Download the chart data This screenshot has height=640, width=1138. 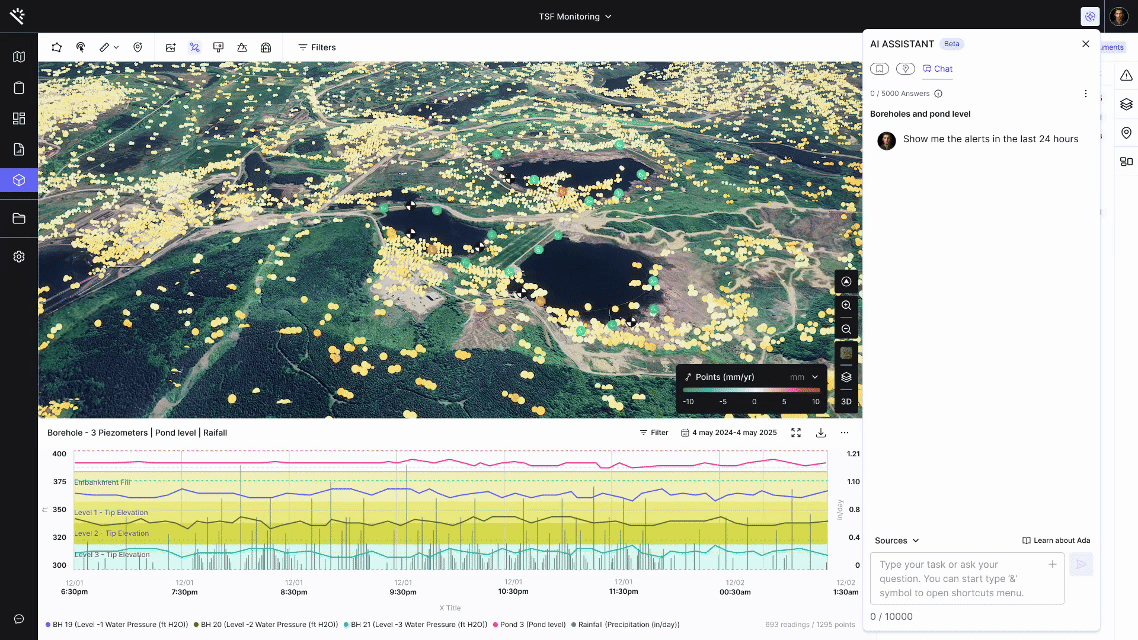tap(821, 432)
